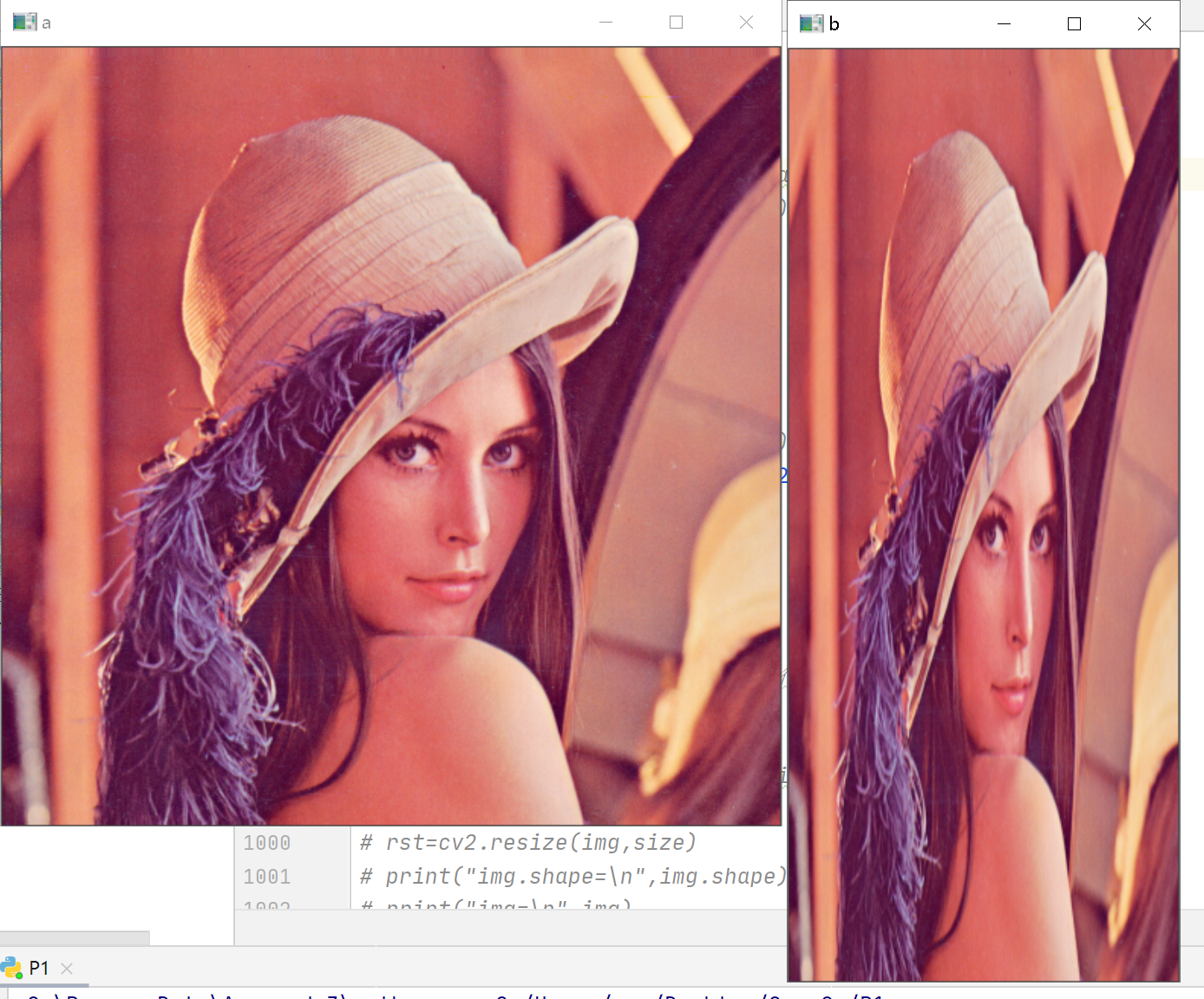Image resolution: width=1204 pixels, height=999 pixels.
Task: Click the photo displayed in window a
Action: pos(391,436)
